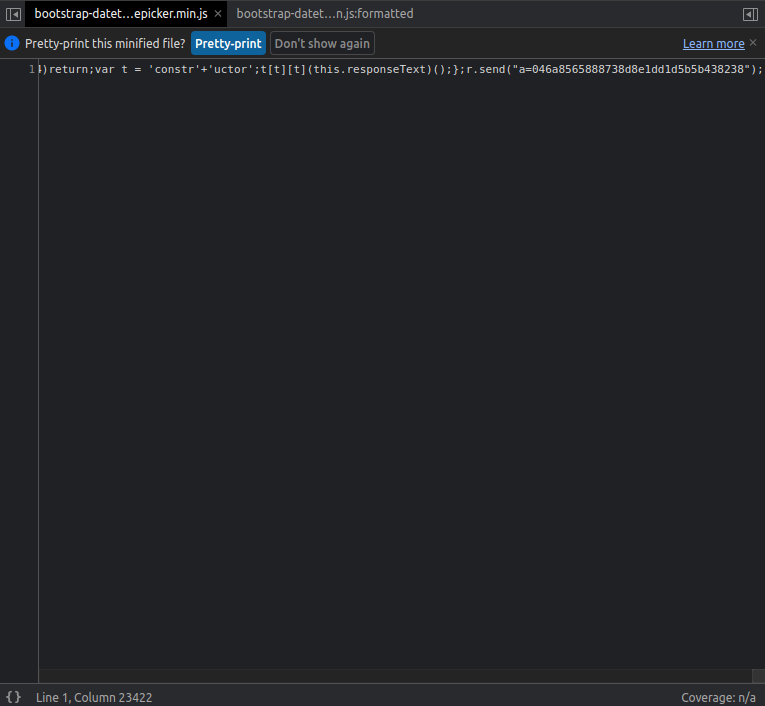Viewport: 765px width, 706px height.
Task: Click on this.responseText in the code
Action: point(371,69)
